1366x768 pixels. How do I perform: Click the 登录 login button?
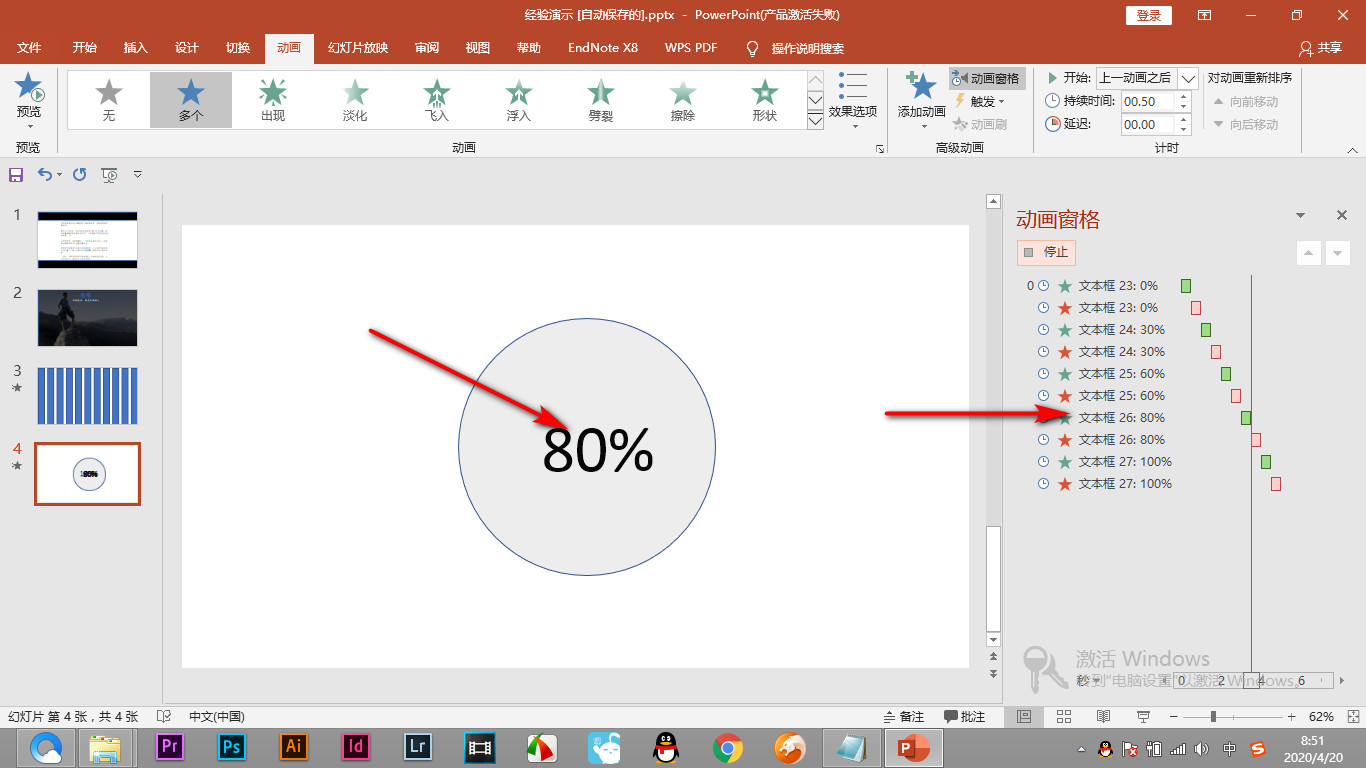point(1149,15)
